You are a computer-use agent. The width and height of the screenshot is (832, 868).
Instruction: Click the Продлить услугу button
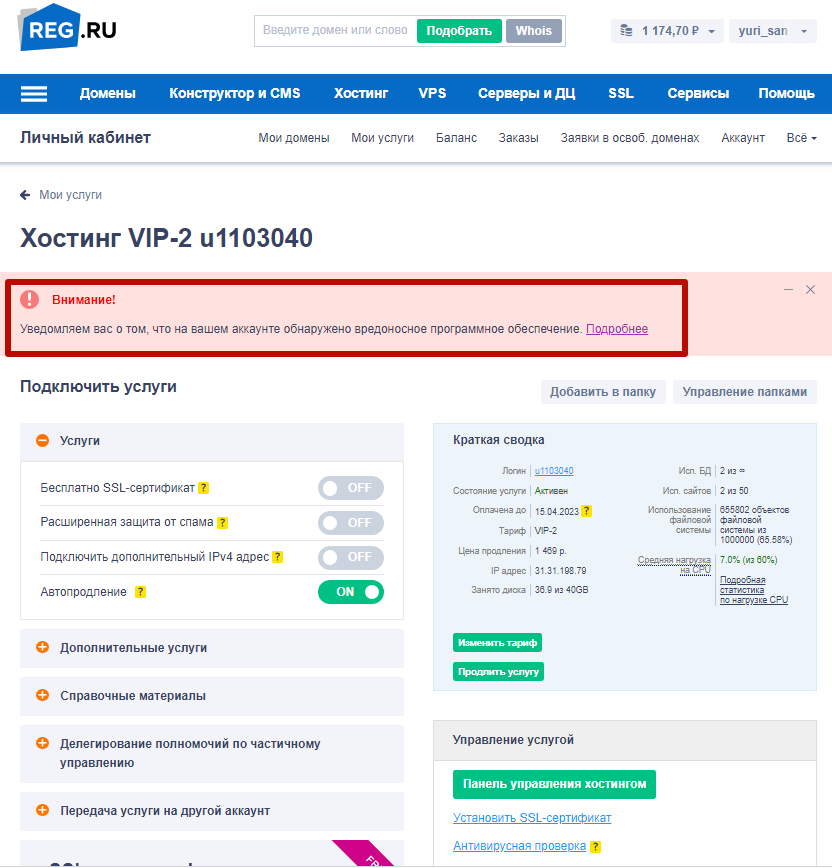click(x=498, y=671)
